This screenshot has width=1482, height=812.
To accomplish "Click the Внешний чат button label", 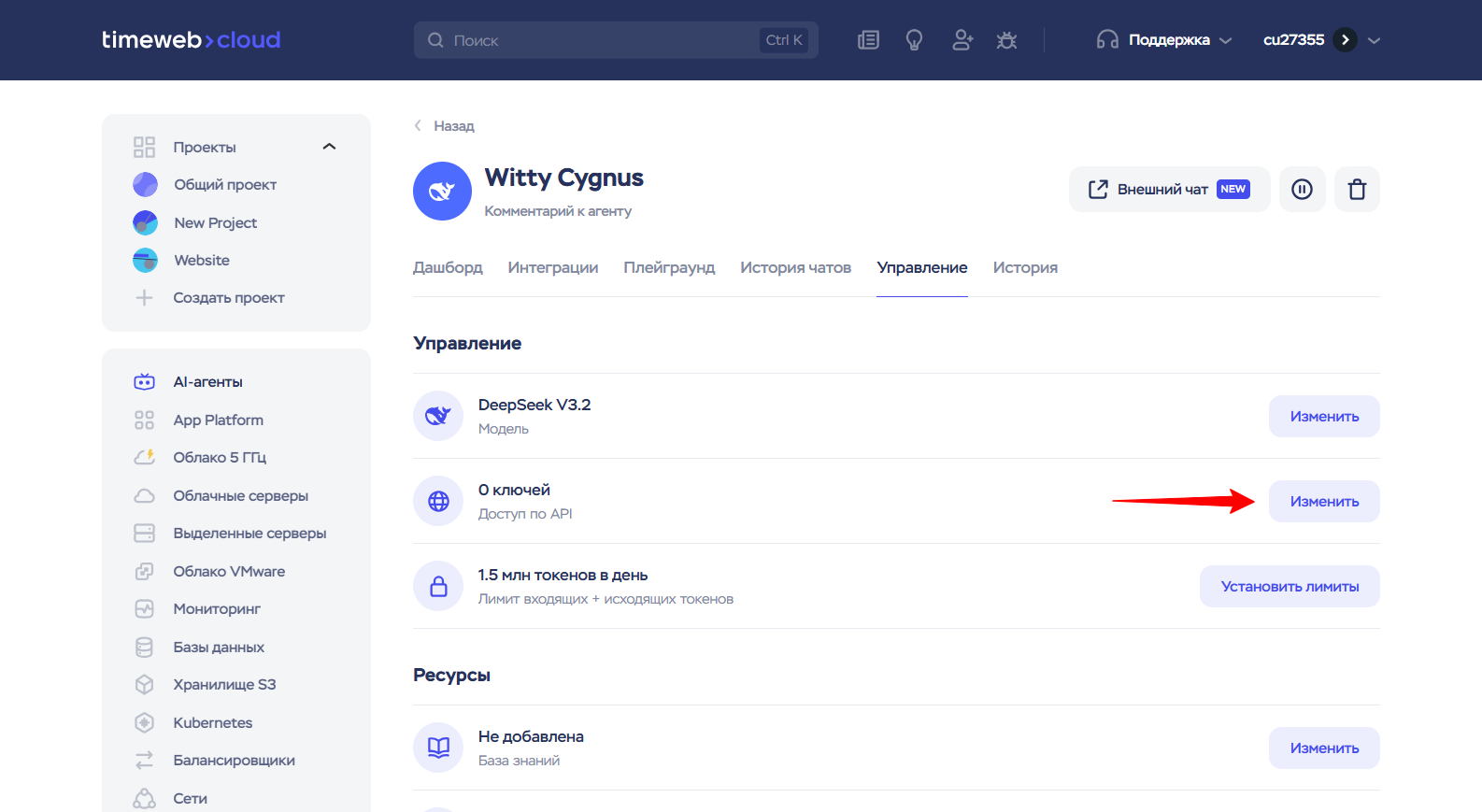I will coord(1162,190).
